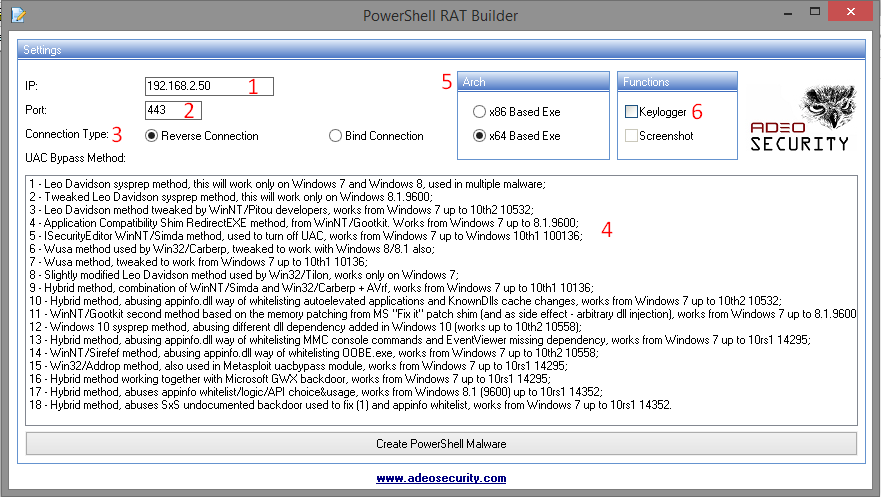Select method 16 Hybrid GWX backdoor method

point(290,379)
